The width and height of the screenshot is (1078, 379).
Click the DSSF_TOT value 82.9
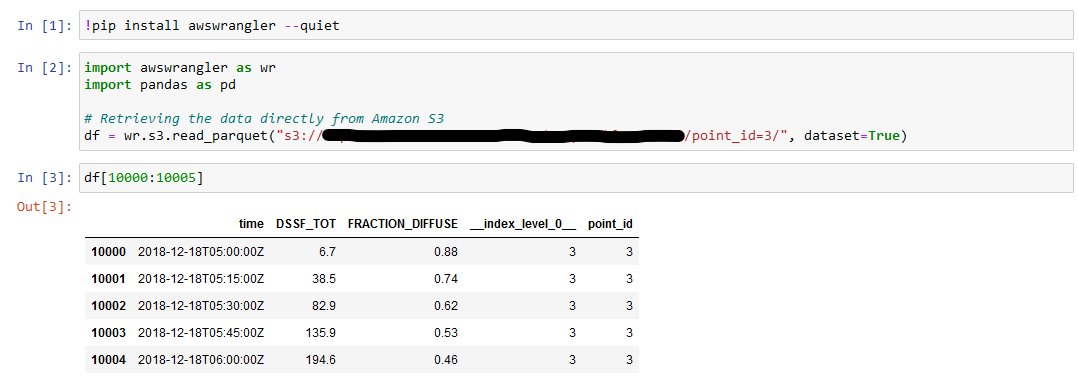coord(324,305)
